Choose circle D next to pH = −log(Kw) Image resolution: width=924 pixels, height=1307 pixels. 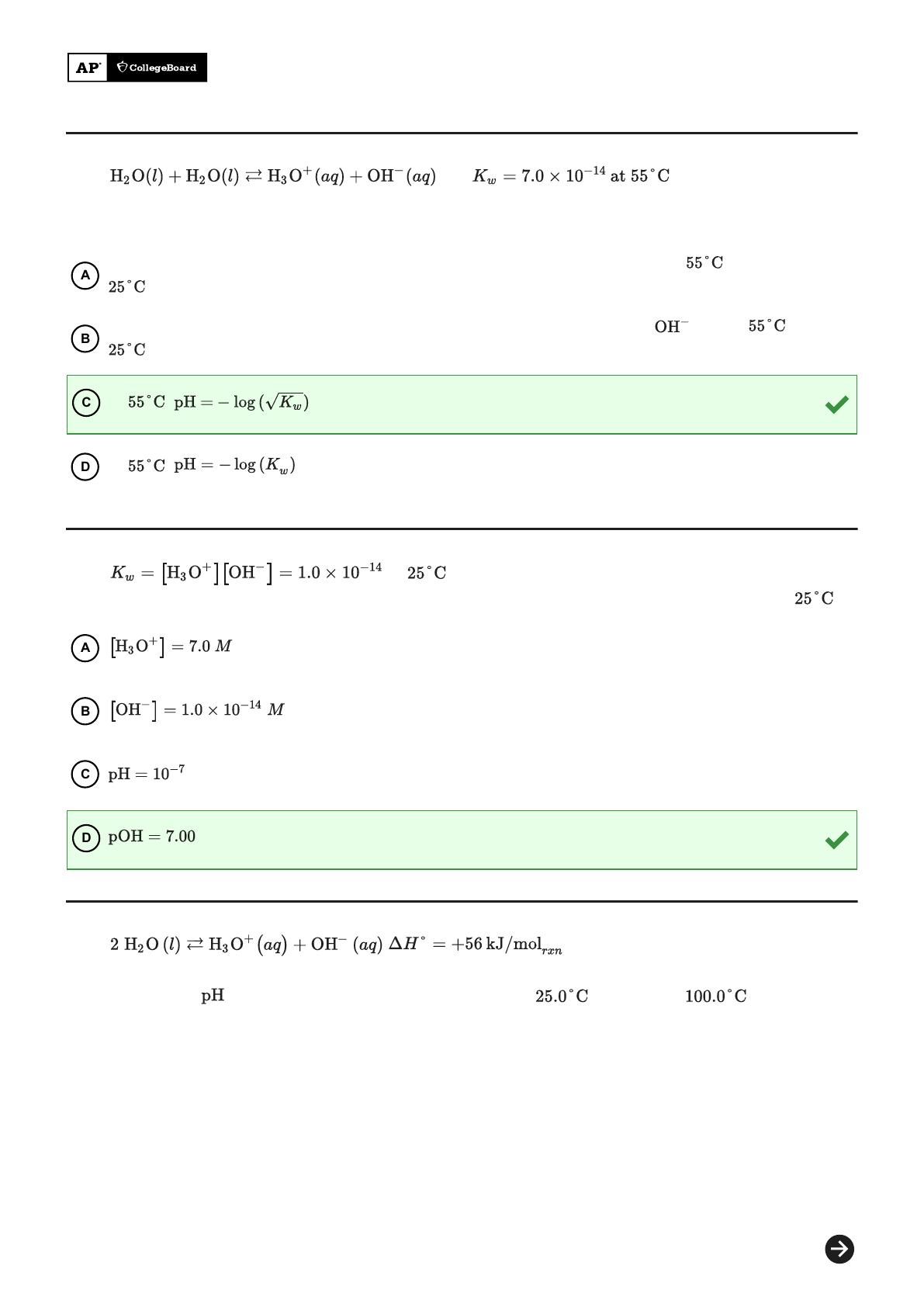[x=85, y=466]
